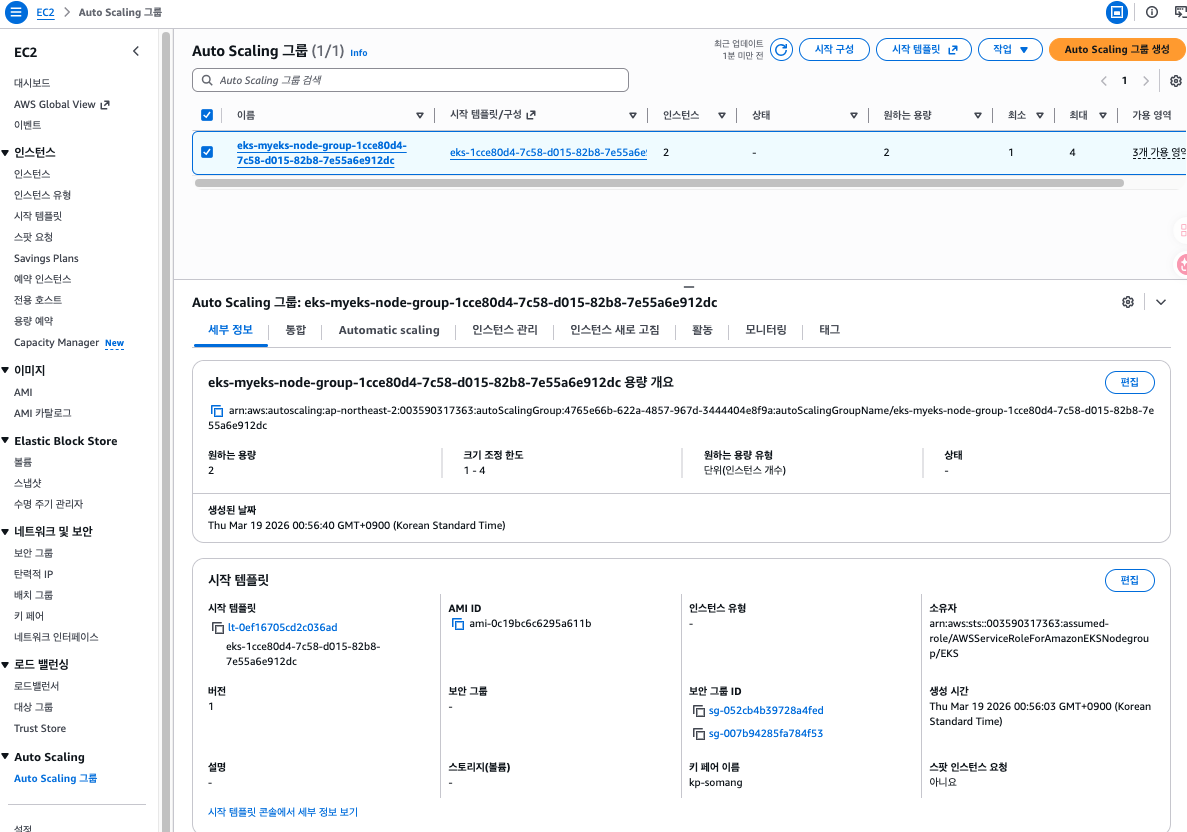Click the 시작 구성 button
The height and width of the screenshot is (832, 1187).
[834, 50]
